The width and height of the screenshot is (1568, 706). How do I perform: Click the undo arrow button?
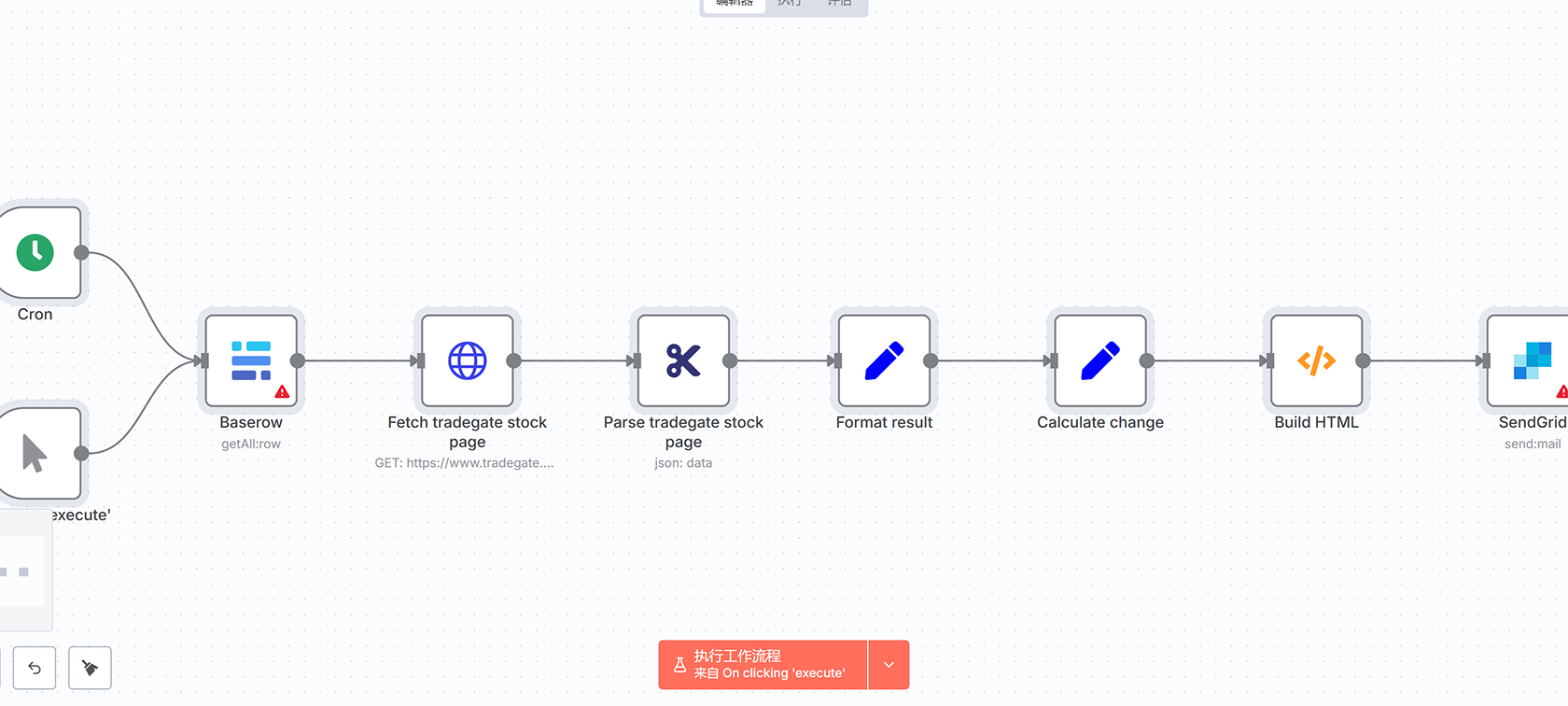35,668
